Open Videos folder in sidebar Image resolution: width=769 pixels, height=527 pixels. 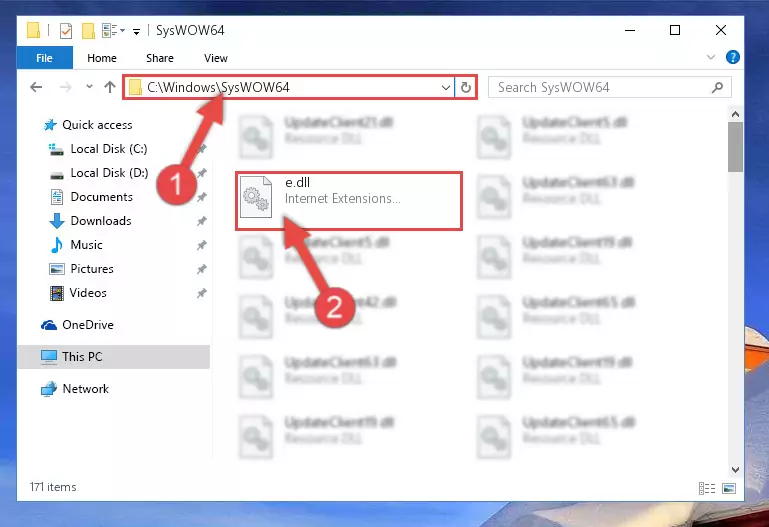(x=88, y=293)
